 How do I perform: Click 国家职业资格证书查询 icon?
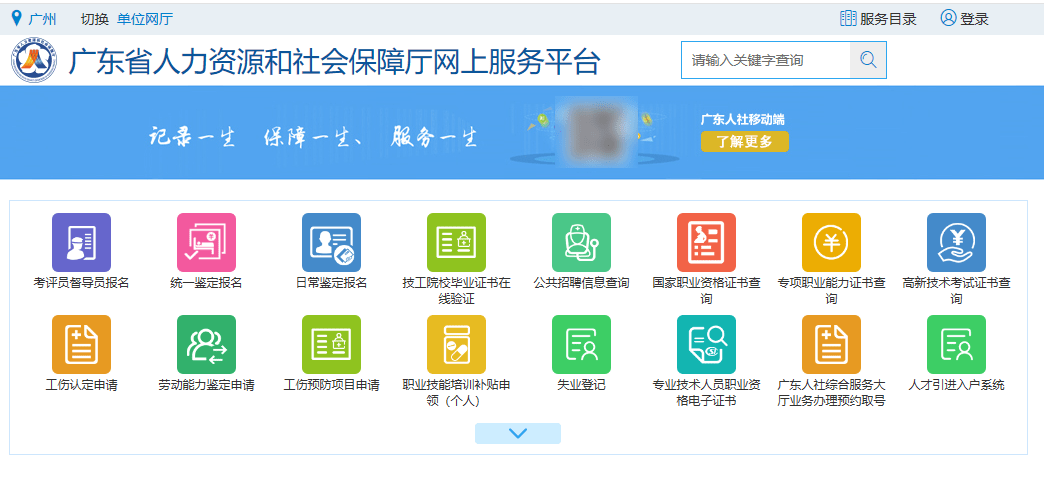[x=706, y=243]
